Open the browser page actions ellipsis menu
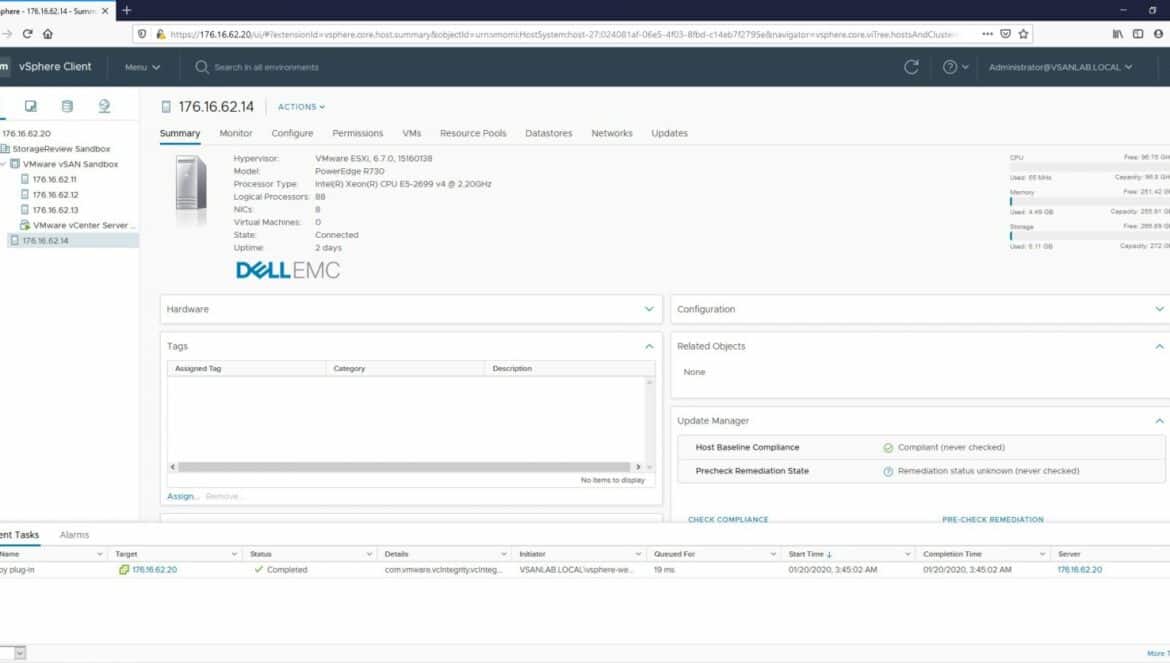1170x663 pixels. click(987, 34)
